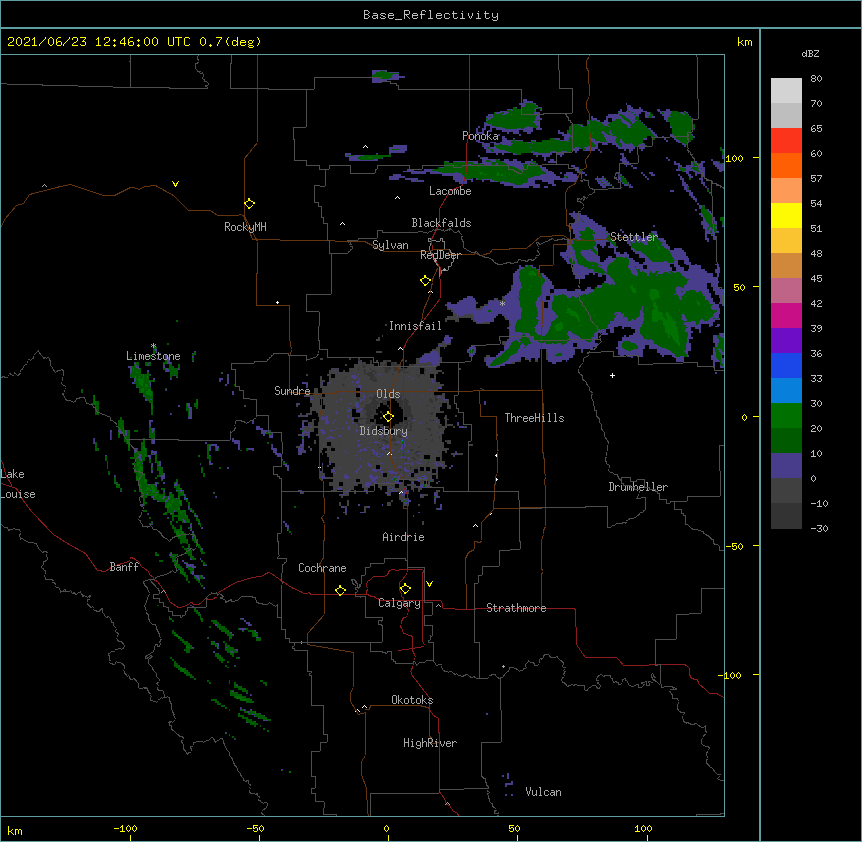Click the dBZ legend heading

tap(810, 53)
